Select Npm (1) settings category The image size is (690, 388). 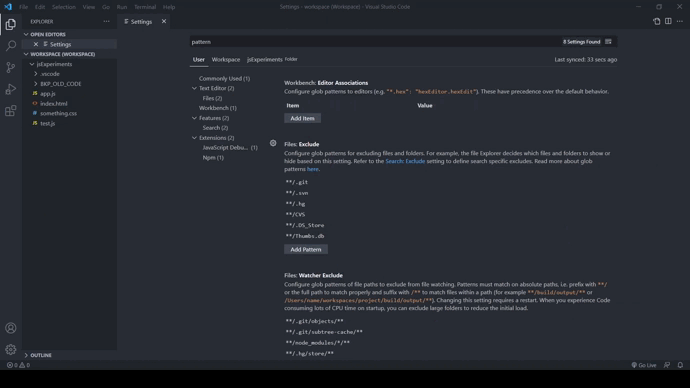pos(213,157)
